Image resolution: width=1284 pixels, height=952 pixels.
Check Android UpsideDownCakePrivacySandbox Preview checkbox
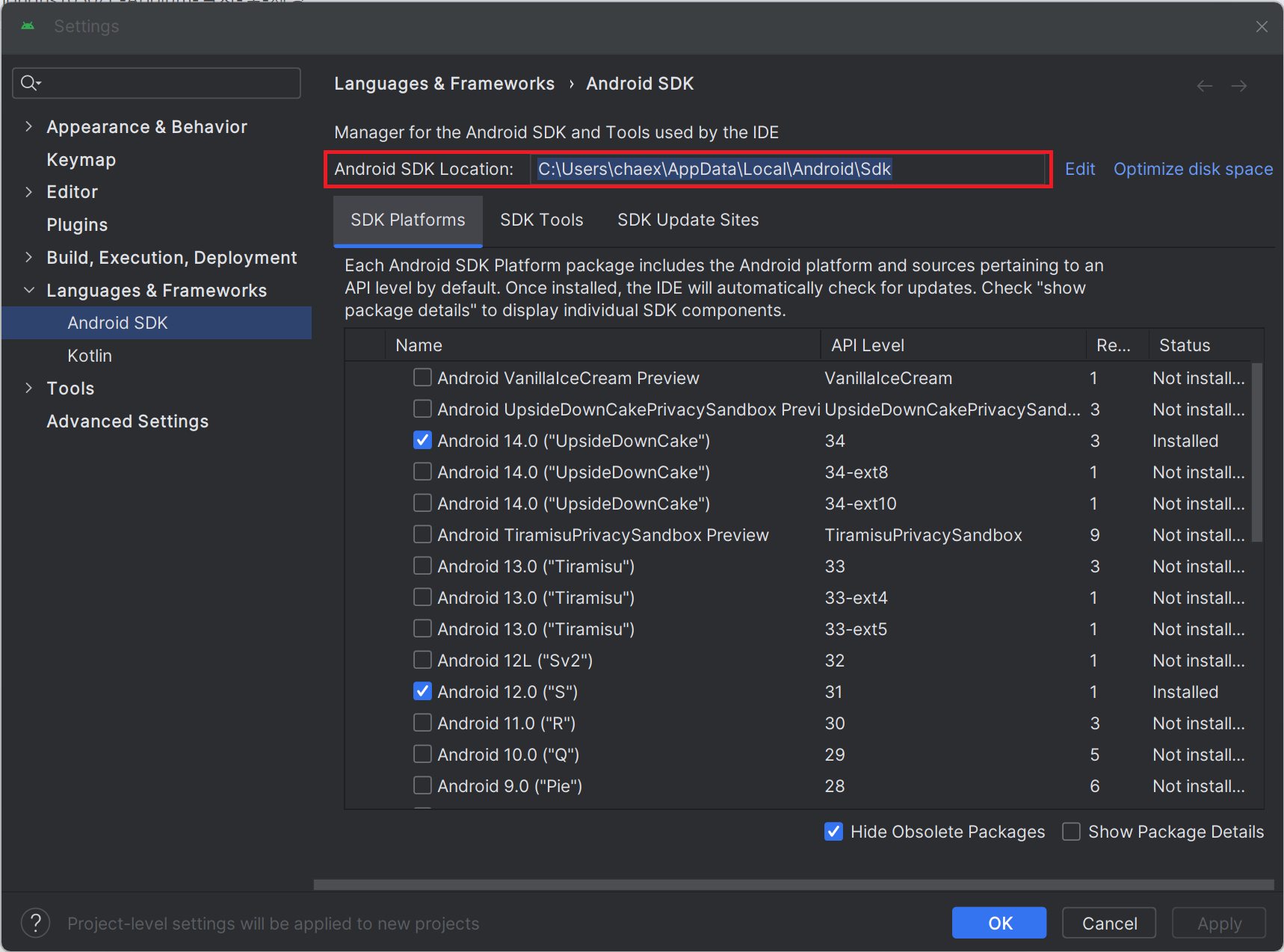point(422,409)
